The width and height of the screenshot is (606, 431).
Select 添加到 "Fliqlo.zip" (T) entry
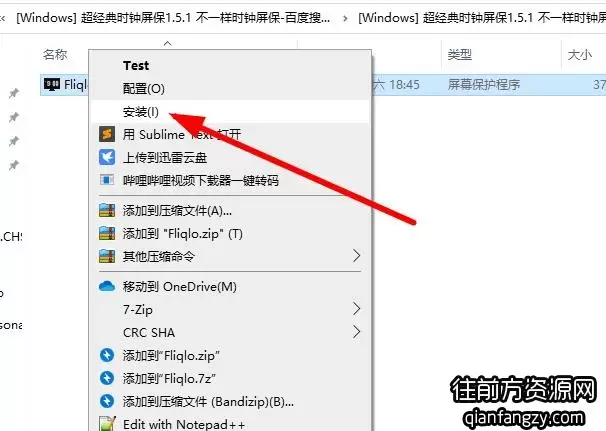coord(182,233)
